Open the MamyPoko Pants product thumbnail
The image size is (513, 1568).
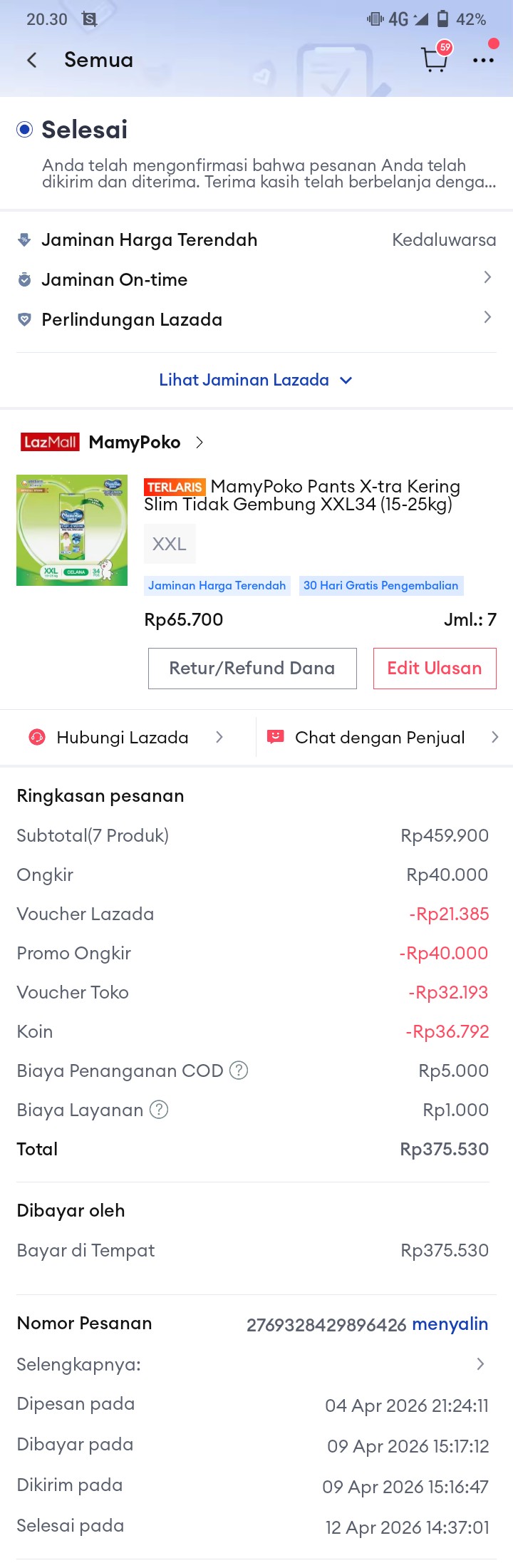tap(72, 530)
